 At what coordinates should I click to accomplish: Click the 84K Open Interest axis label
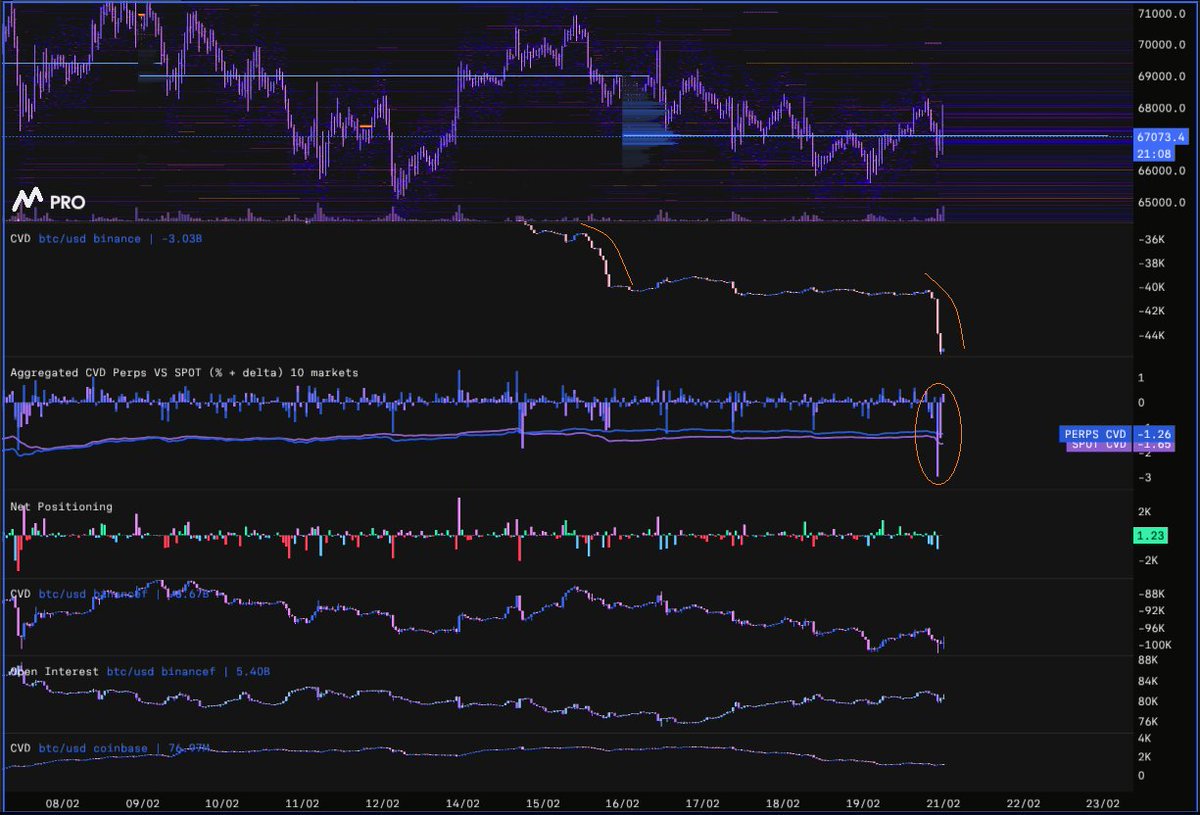point(1148,682)
